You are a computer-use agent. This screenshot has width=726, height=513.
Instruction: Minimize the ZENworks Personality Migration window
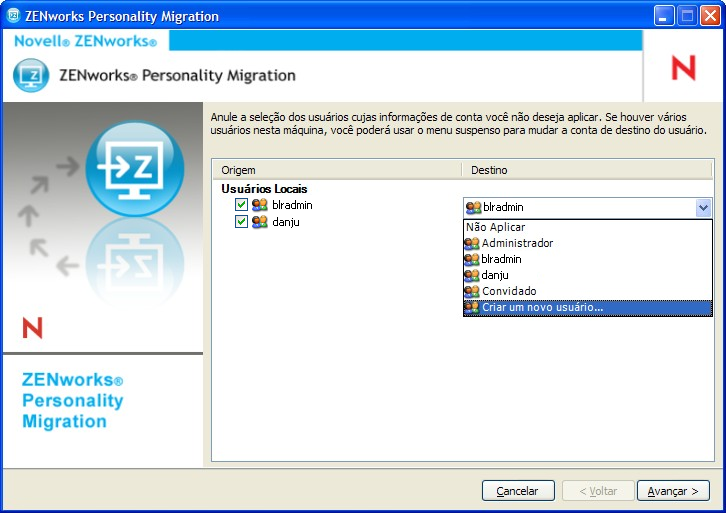pyautogui.click(x=663, y=16)
